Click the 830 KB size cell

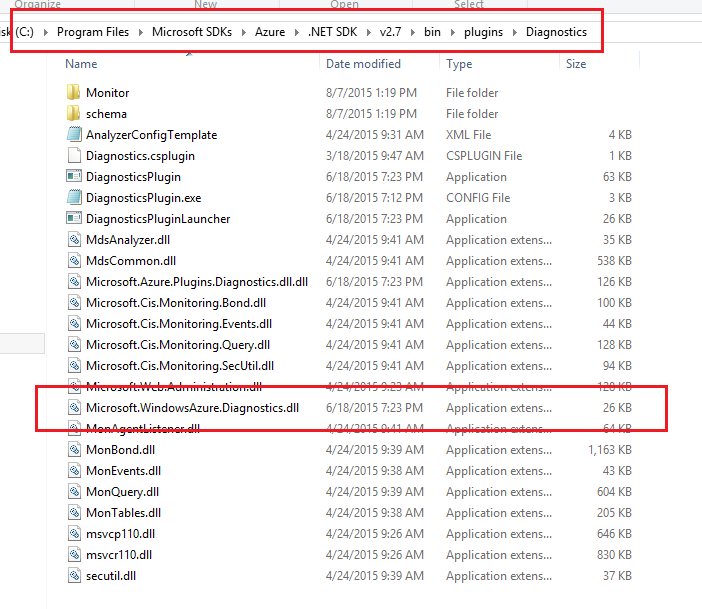coord(614,555)
